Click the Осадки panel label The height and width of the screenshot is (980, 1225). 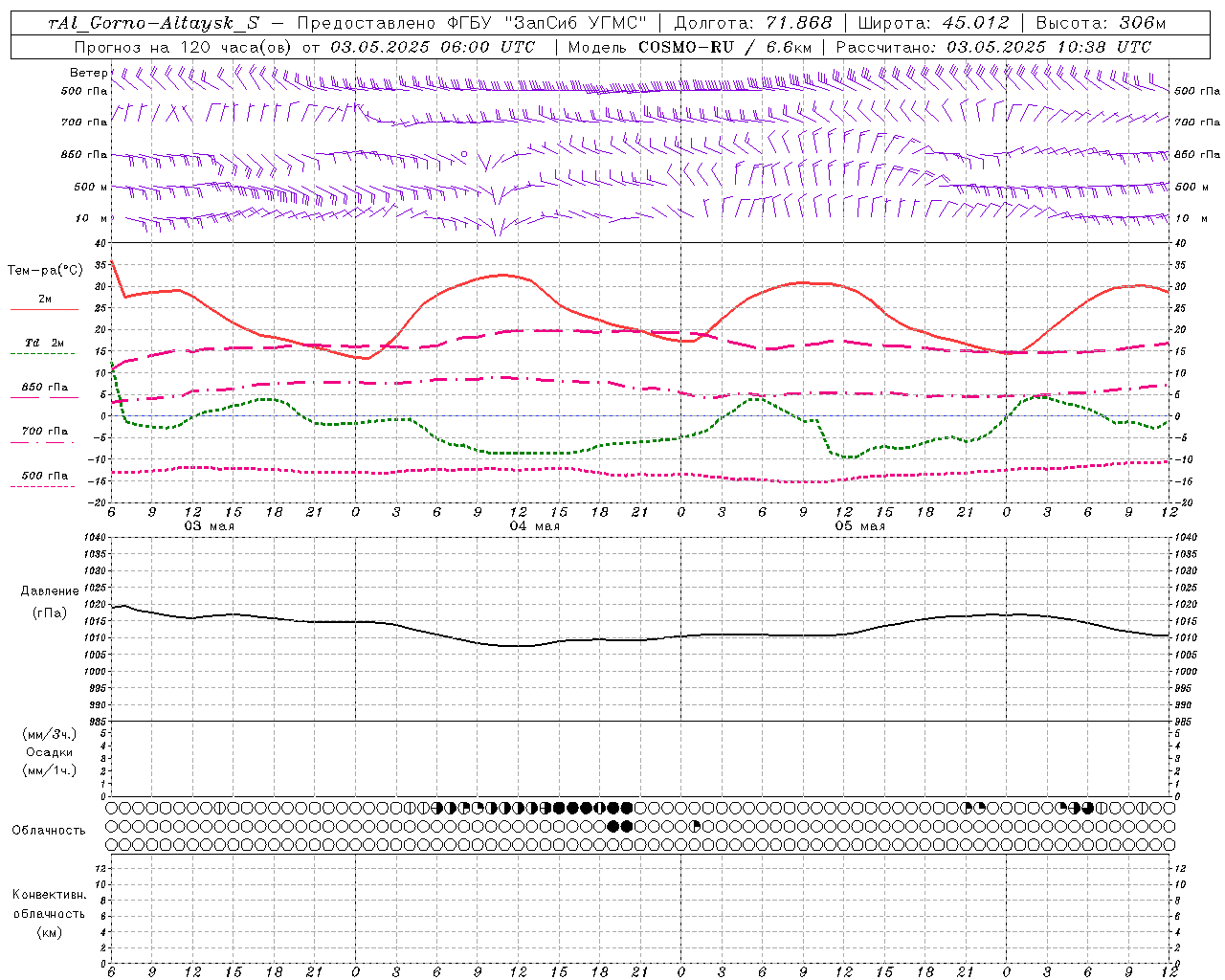click(x=50, y=752)
